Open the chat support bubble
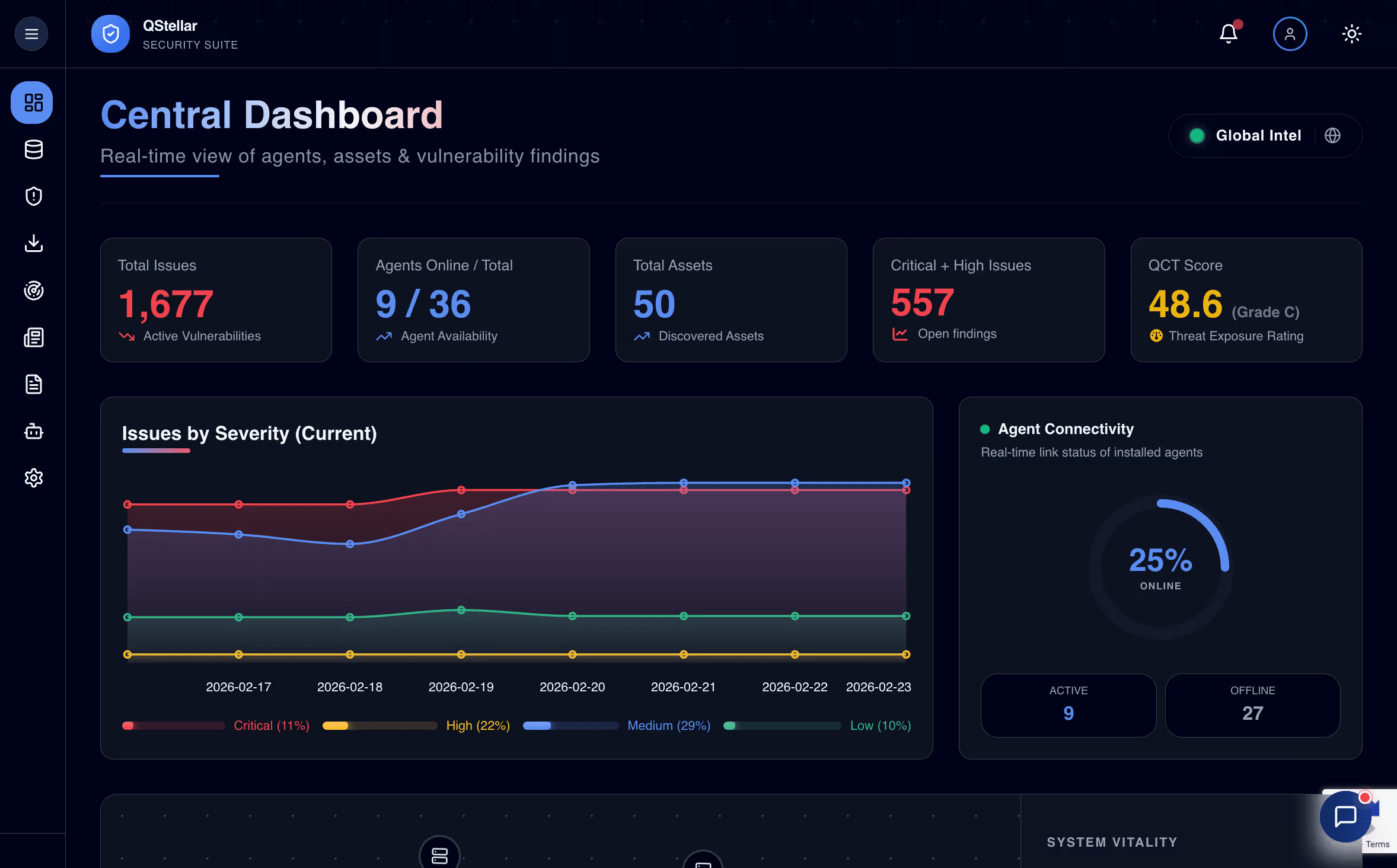This screenshot has height=868, width=1397. pos(1345,816)
